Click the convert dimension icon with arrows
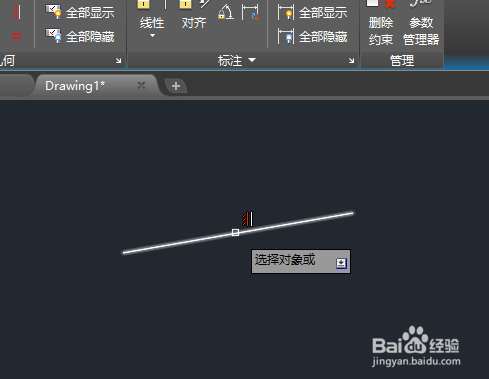Screen dimensions: 489x379 [x=250, y=12]
